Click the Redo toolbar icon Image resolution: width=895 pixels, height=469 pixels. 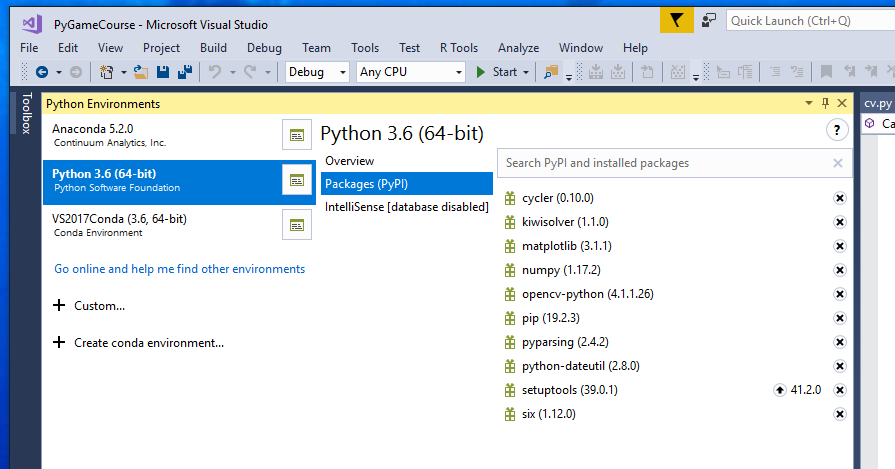coord(250,72)
